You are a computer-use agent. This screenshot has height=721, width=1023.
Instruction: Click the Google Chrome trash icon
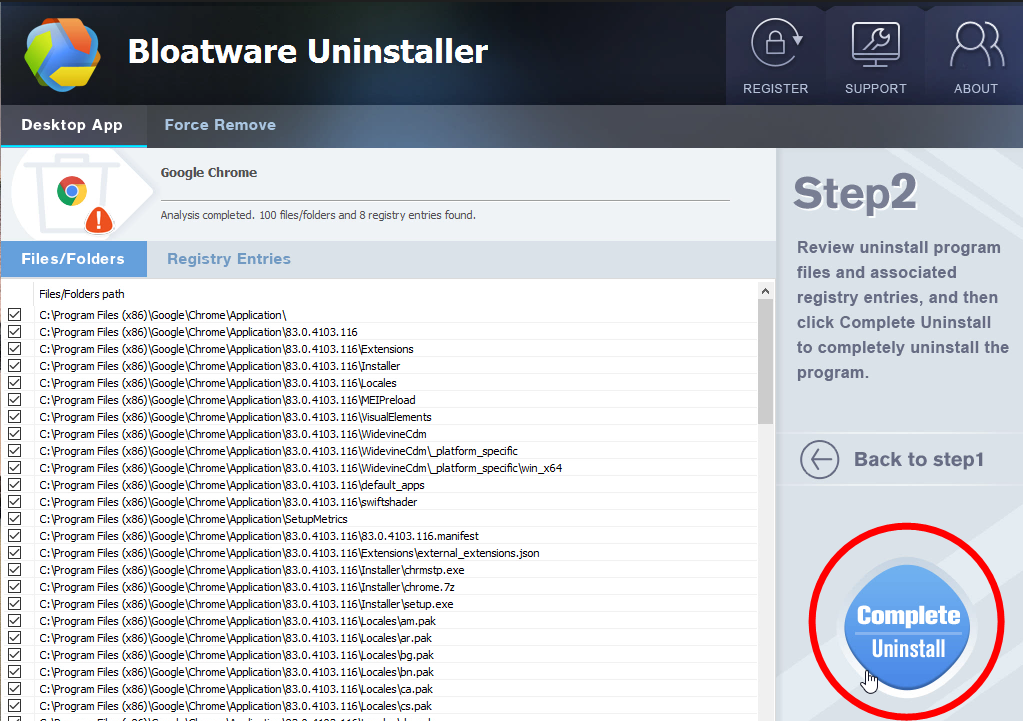click(72, 193)
